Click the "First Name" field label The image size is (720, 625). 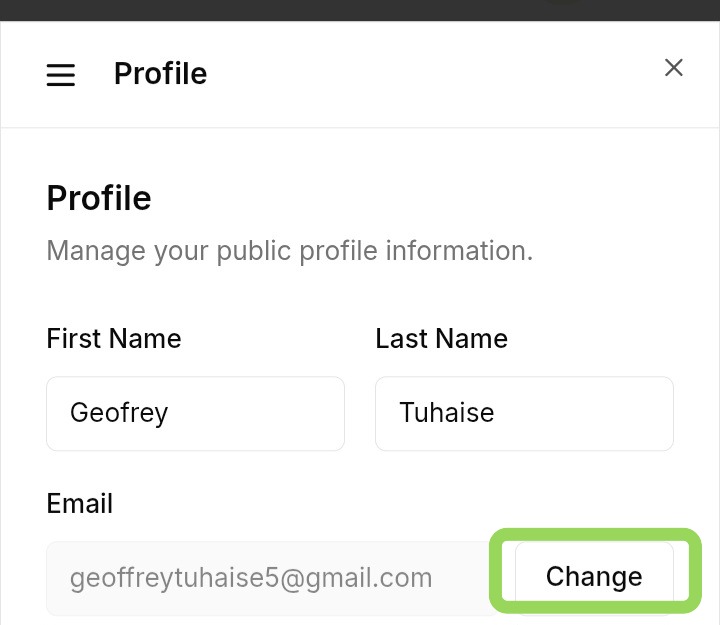point(114,339)
